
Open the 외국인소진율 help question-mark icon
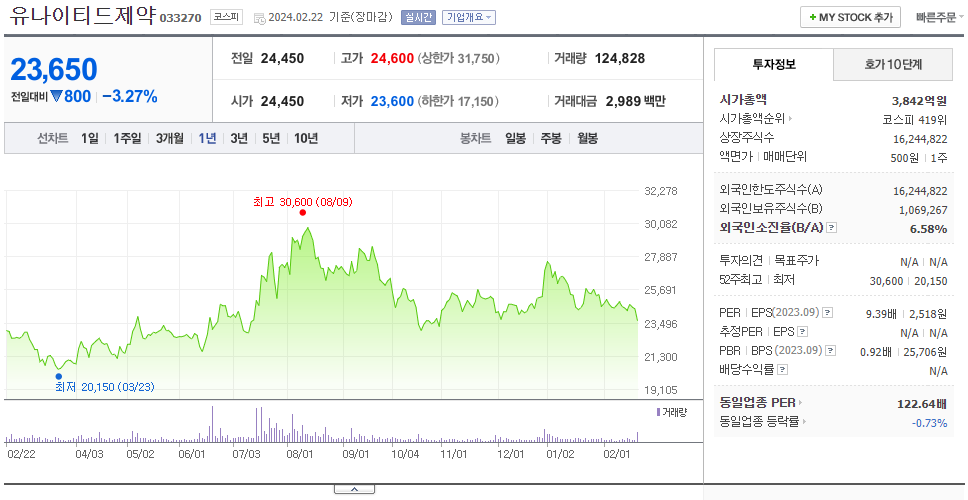(832, 228)
